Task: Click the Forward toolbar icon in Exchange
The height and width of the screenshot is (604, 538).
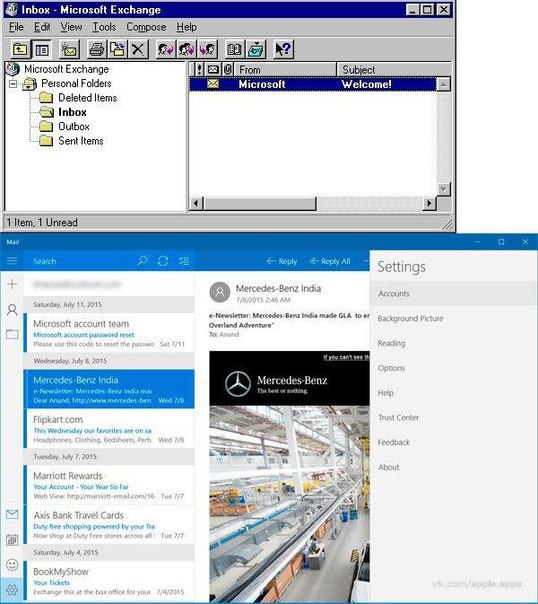Action: click(207, 49)
